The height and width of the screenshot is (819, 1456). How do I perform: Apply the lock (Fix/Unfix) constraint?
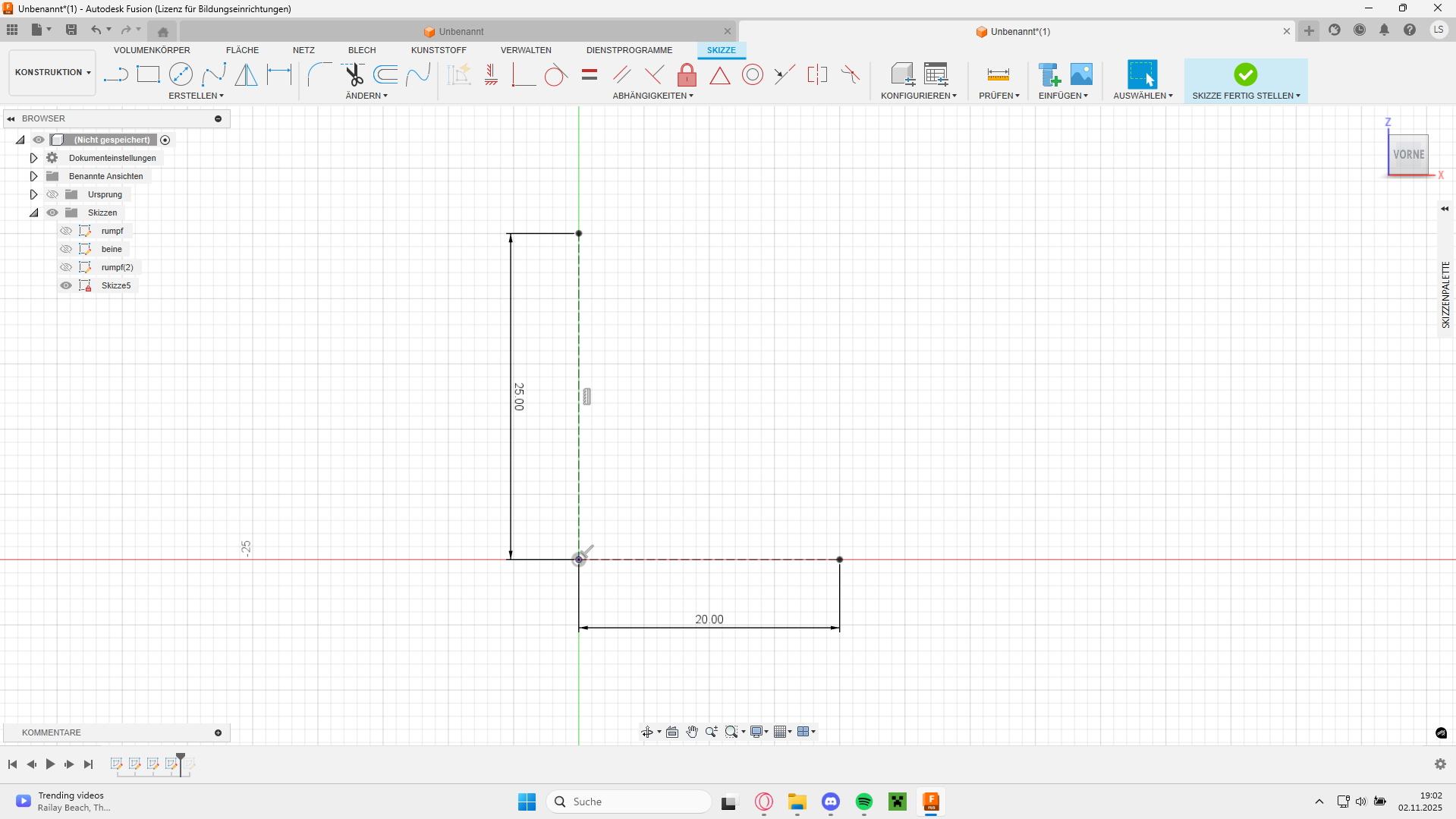point(687,74)
